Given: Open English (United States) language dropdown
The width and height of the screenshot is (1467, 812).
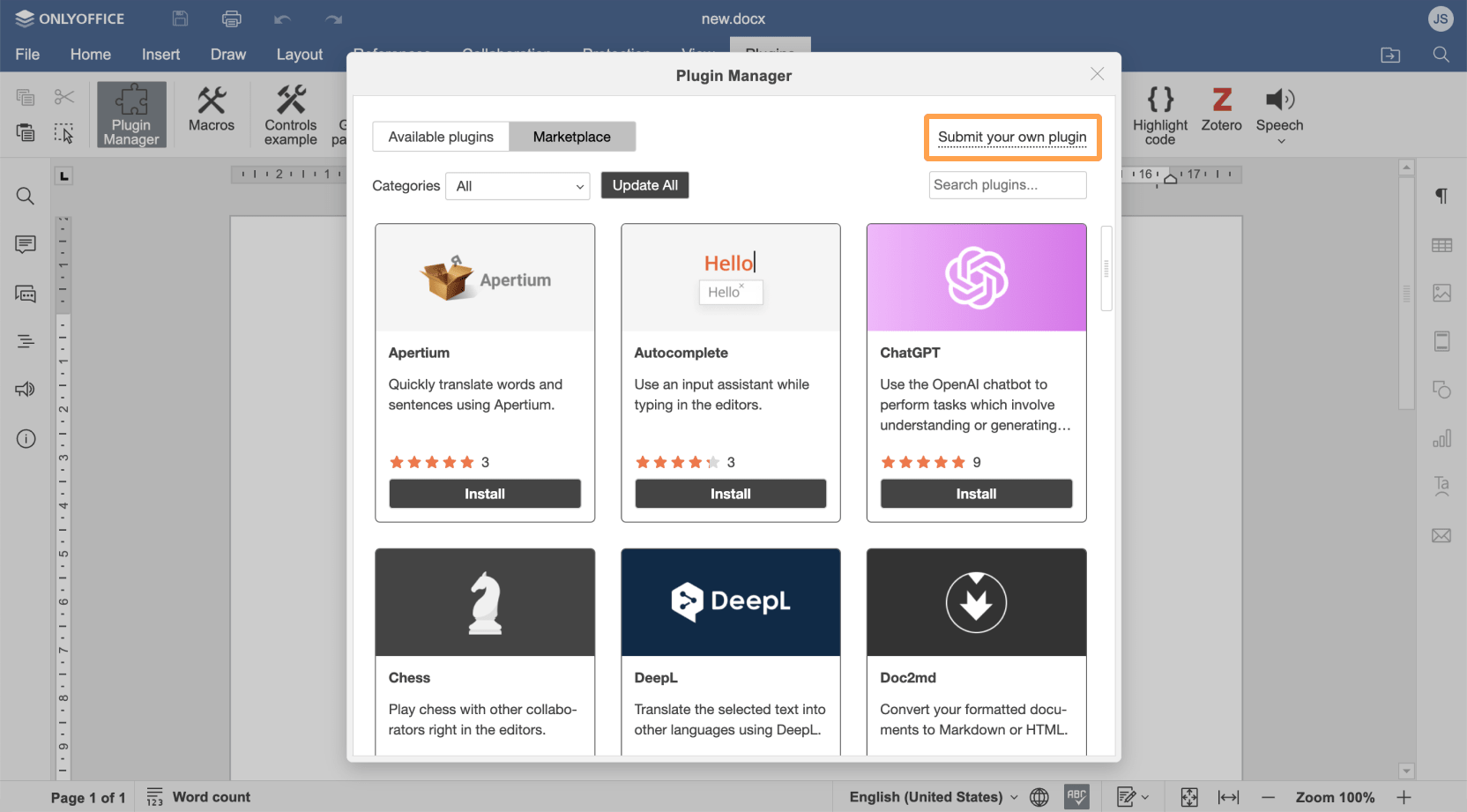Looking at the screenshot, I should [x=934, y=797].
